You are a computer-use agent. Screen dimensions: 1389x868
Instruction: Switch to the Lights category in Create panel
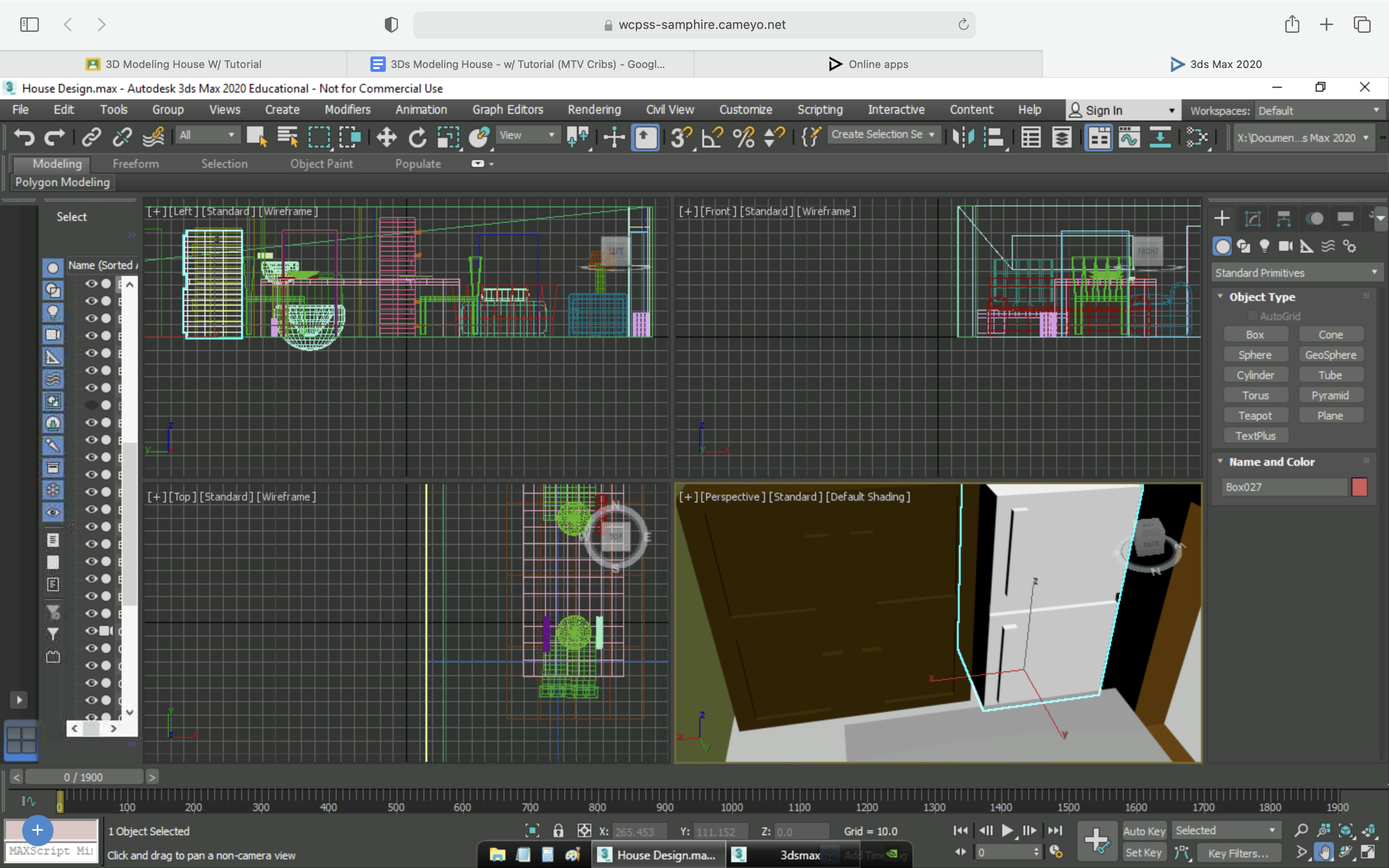tap(1266, 246)
